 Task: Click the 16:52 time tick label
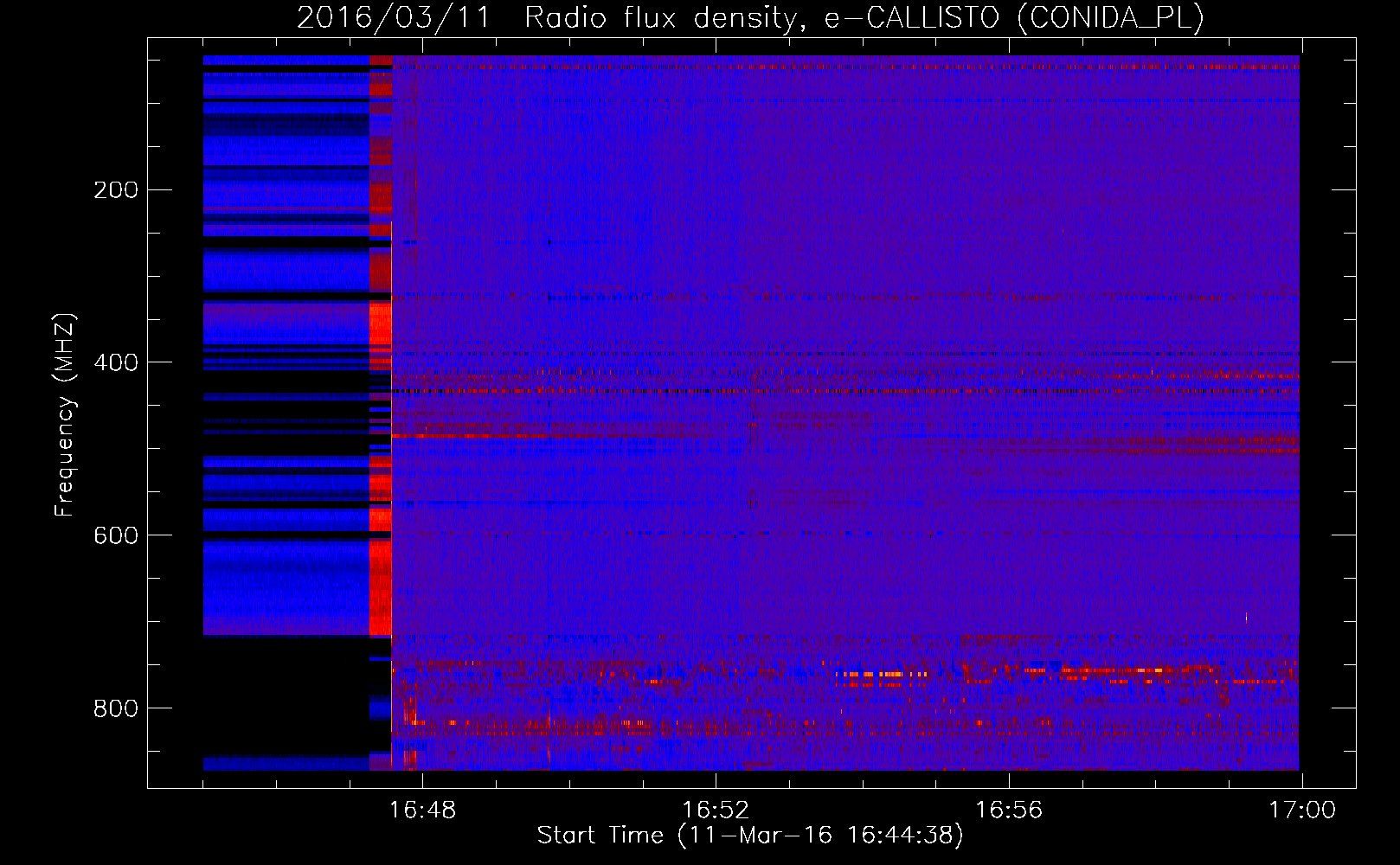[716, 811]
